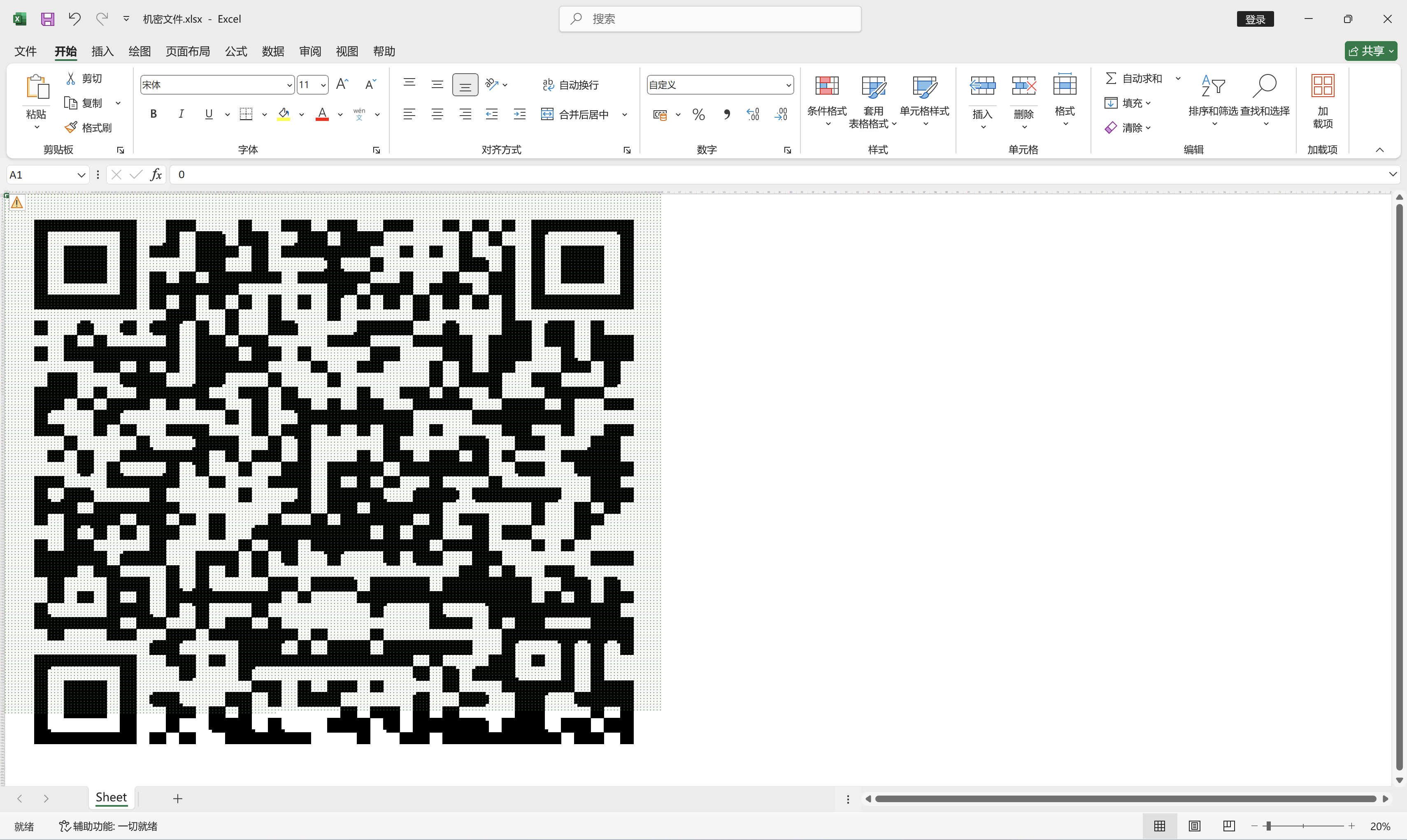
Task: Open the 插入 ribbon tab
Action: pyautogui.click(x=102, y=51)
